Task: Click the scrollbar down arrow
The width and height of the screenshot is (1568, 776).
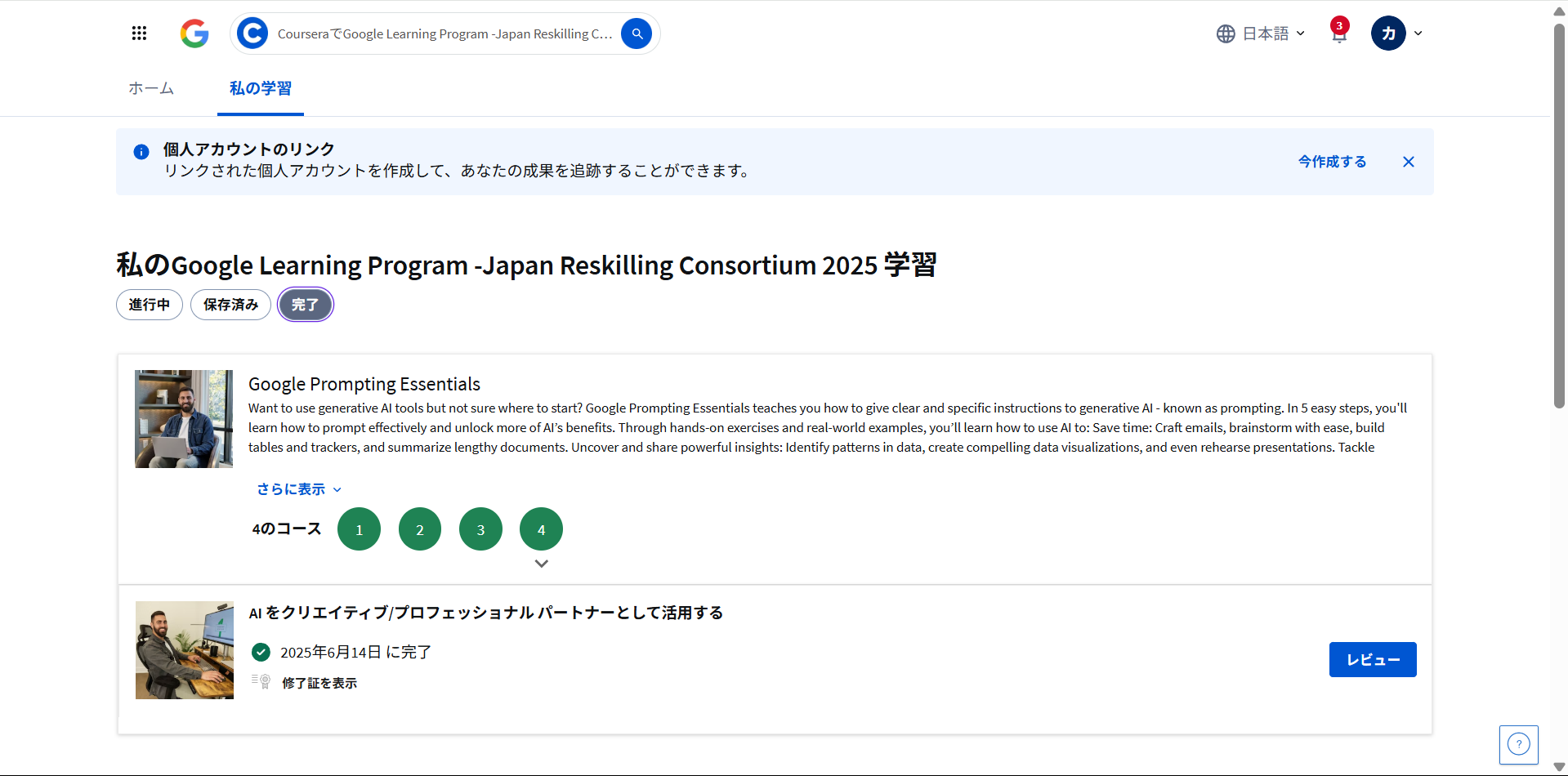Action: pyautogui.click(x=1559, y=767)
